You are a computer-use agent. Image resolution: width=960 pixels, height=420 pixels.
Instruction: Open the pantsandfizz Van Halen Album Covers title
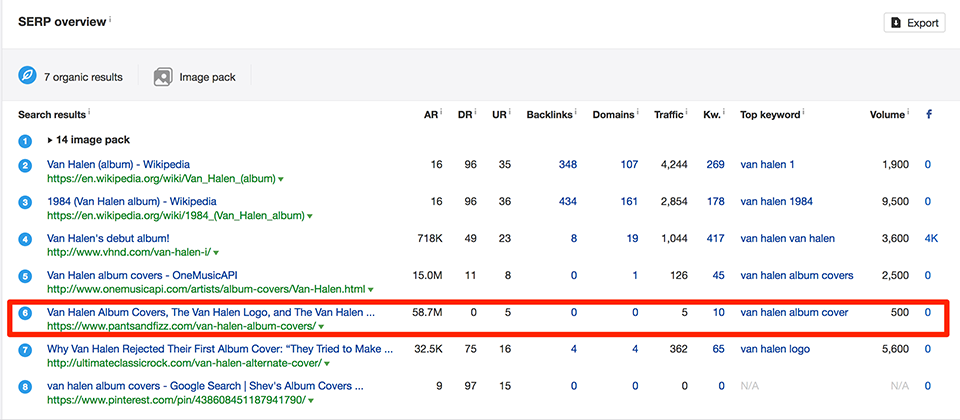point(211,312)
